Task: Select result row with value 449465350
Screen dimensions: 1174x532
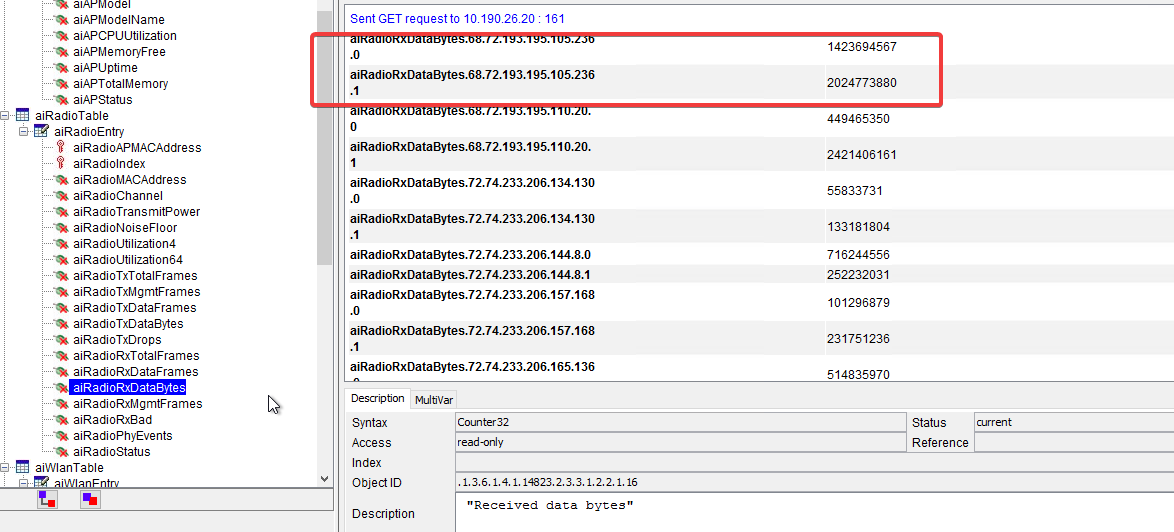Action: (x=761, y=118)
